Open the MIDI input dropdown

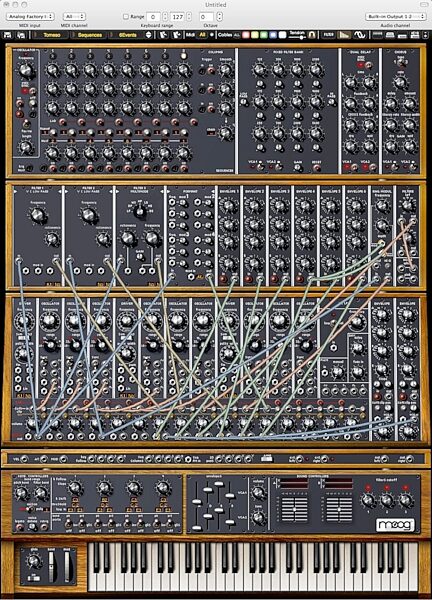pos(30,17)
